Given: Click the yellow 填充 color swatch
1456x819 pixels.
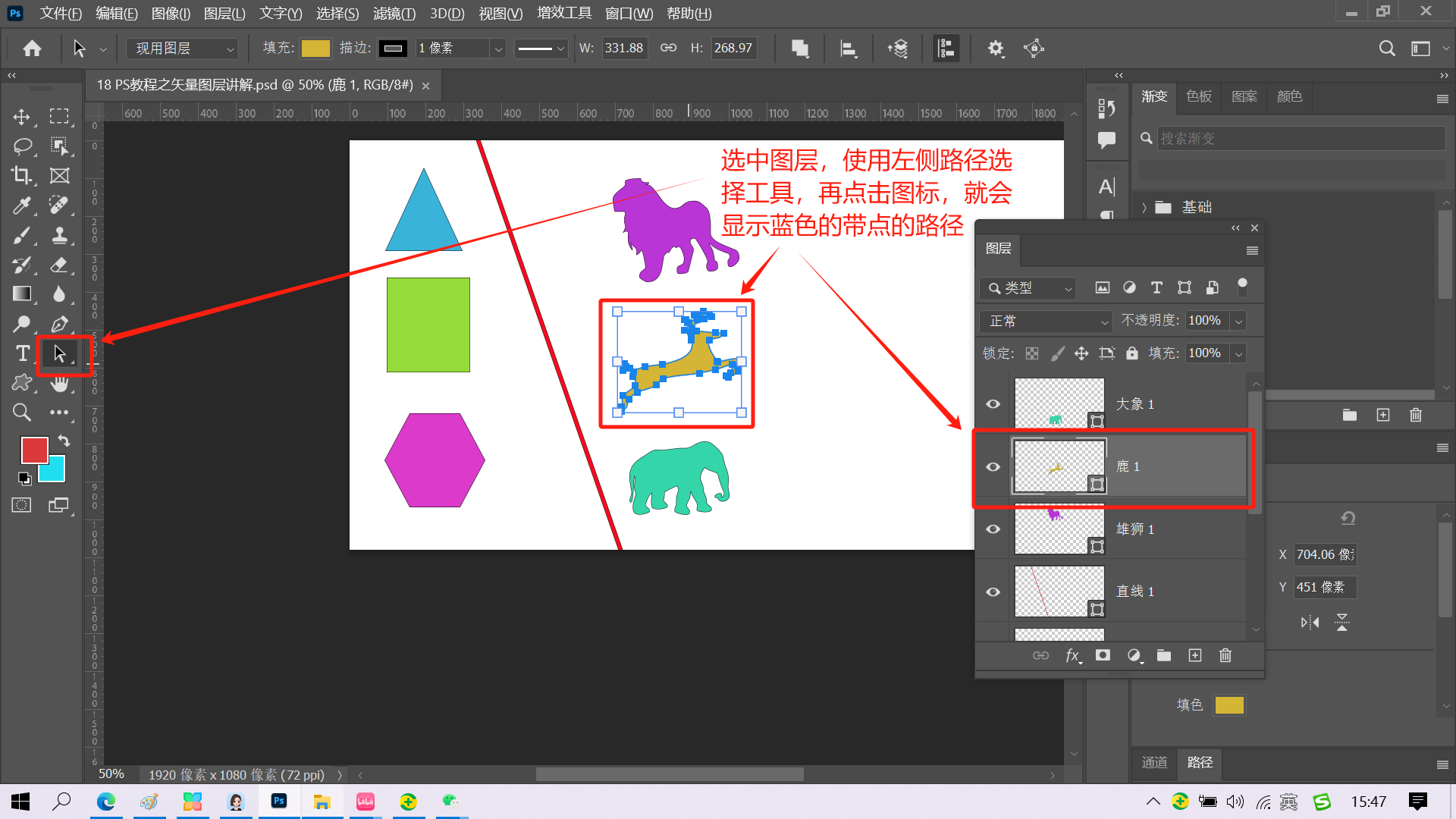Looking at the screenshot, I should (x=315, y=49).
